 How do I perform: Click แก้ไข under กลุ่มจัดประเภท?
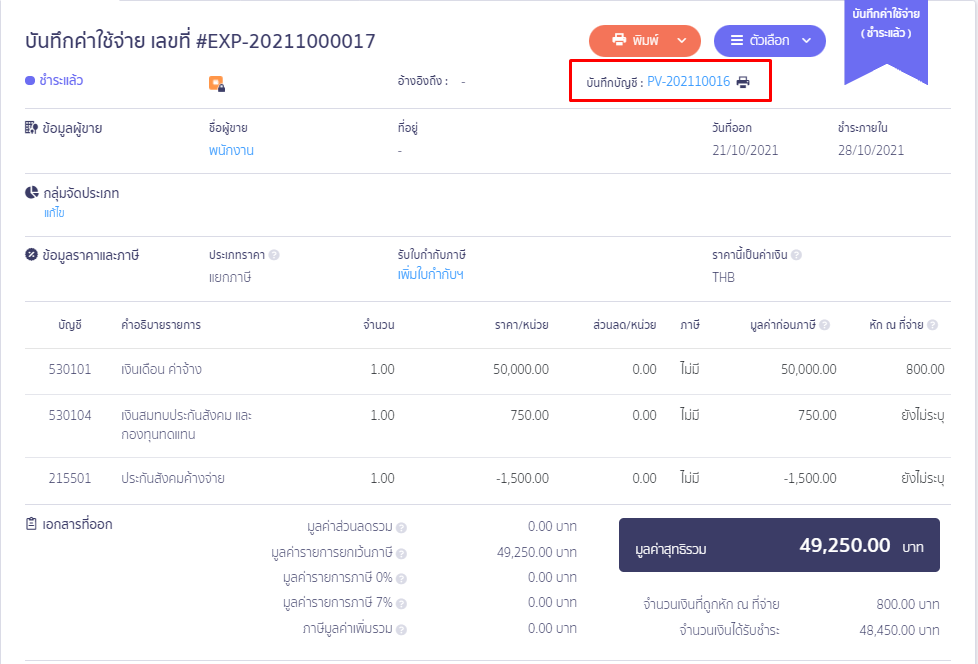(x=54, y=213)
